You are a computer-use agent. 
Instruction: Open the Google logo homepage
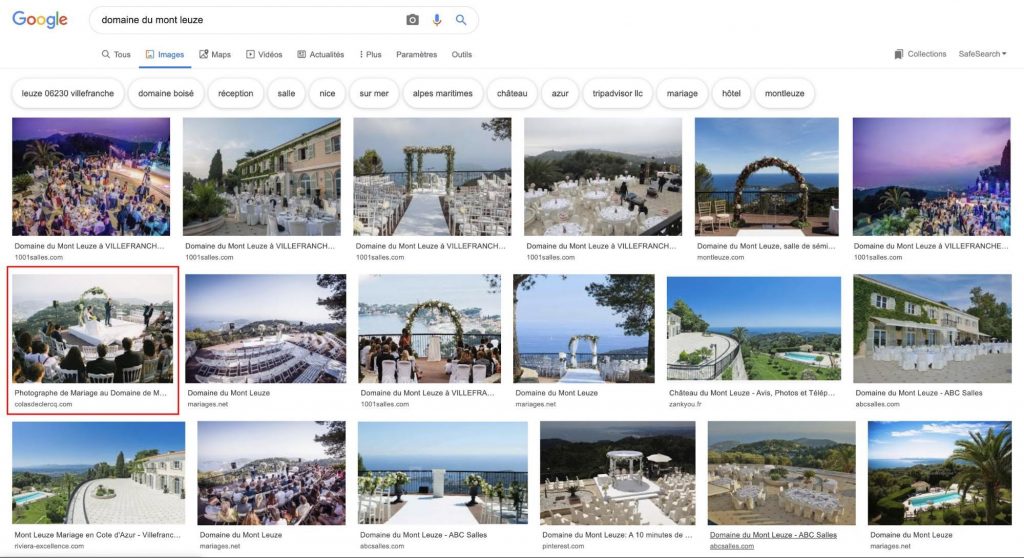(40, 20)
